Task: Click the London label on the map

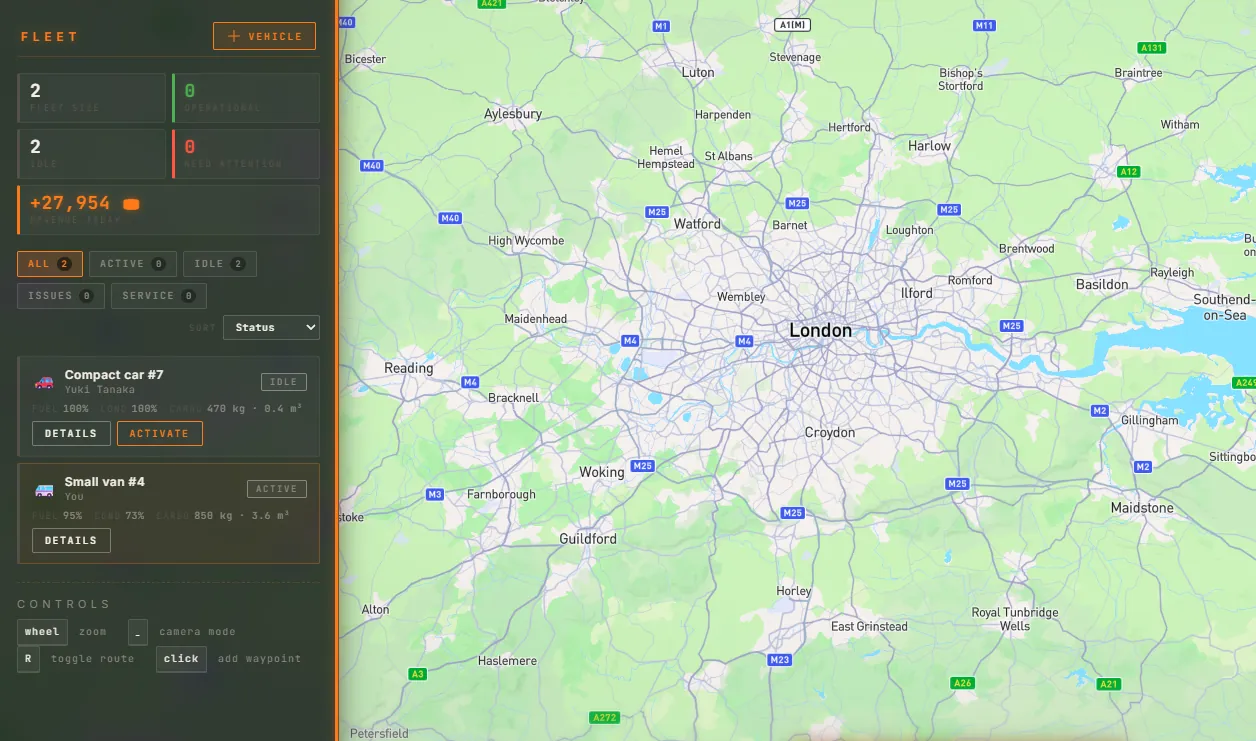Action: point(820,330)
